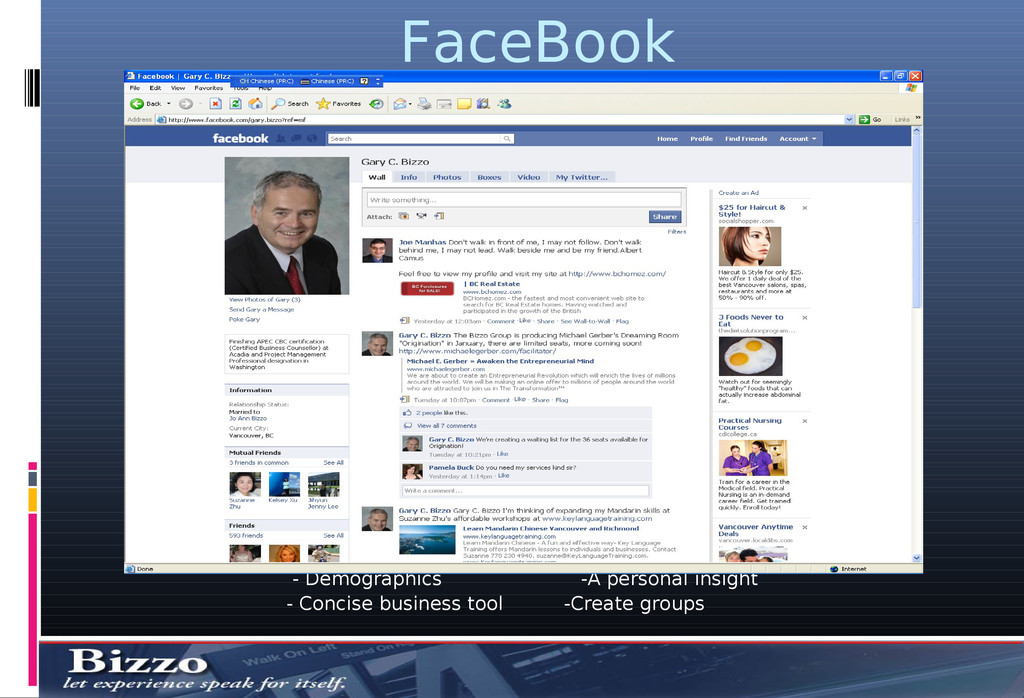This screenshot has width=1024, height=698.
Task: Open the View menu
Action: pos(178,88)
